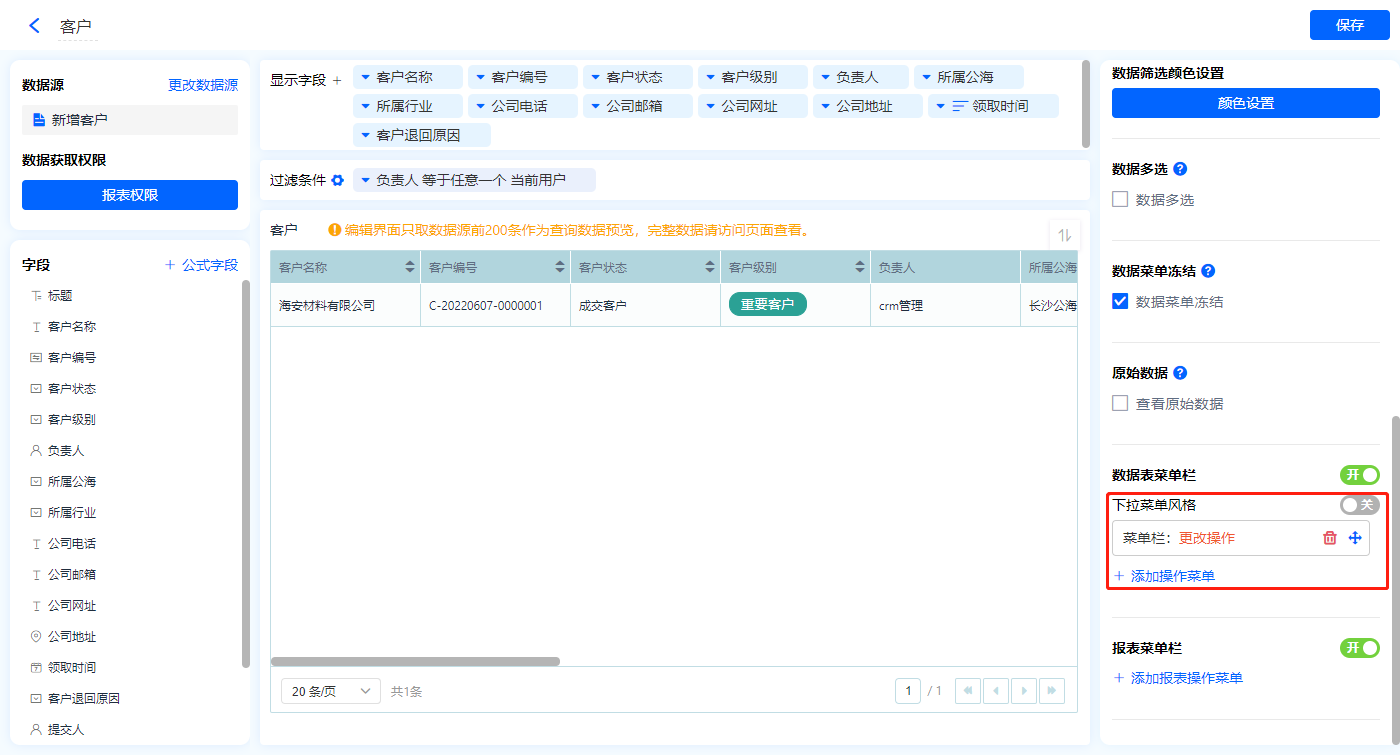
Task: Select the 客户状态 field in the field list
Action: [x=72, y=389]
